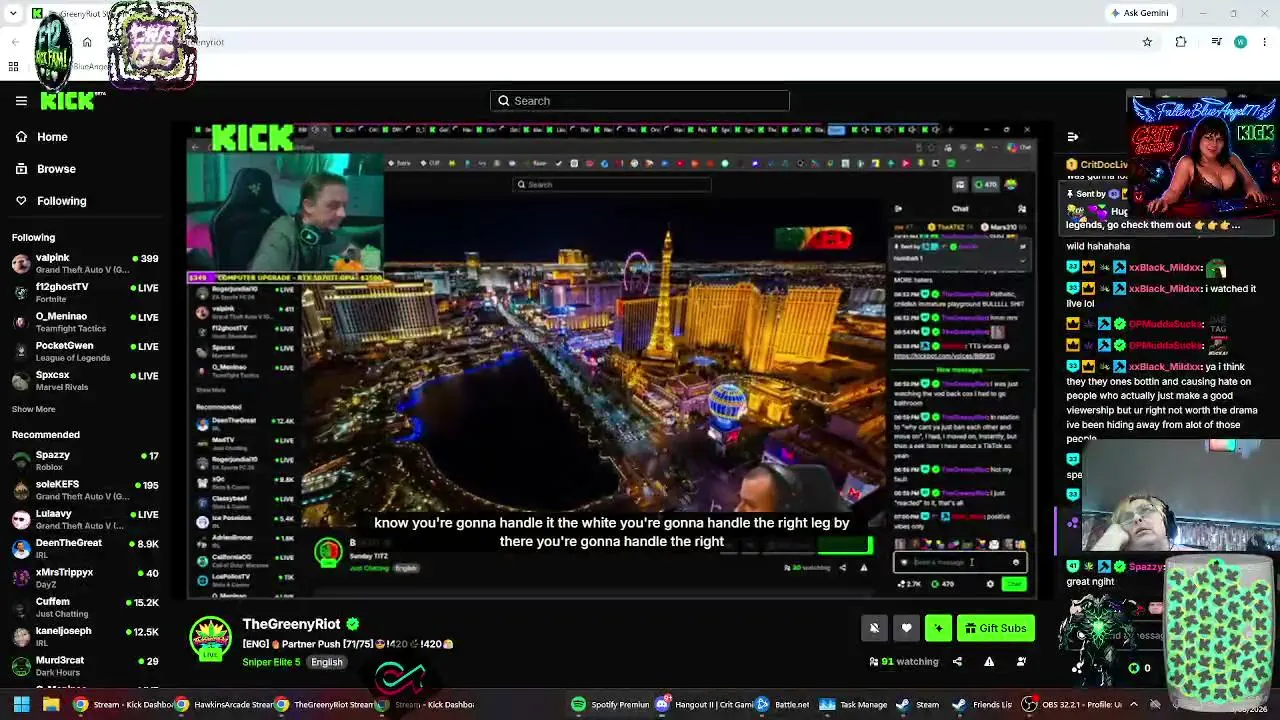Open Lulaavy's recommended channel
This screenshot has height=720, width=1280.
[85, 519]
